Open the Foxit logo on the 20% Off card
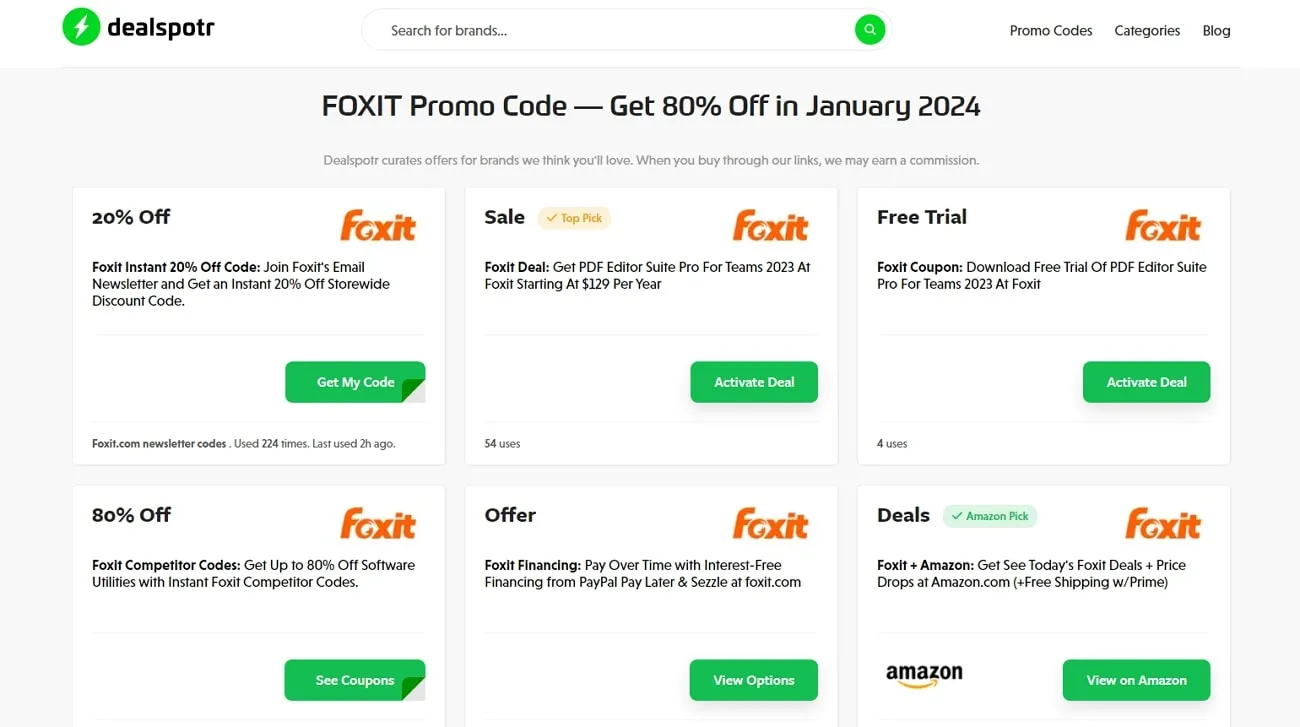Image resolution: width=1300 pixels, height=727 pixels. [378, 225]
